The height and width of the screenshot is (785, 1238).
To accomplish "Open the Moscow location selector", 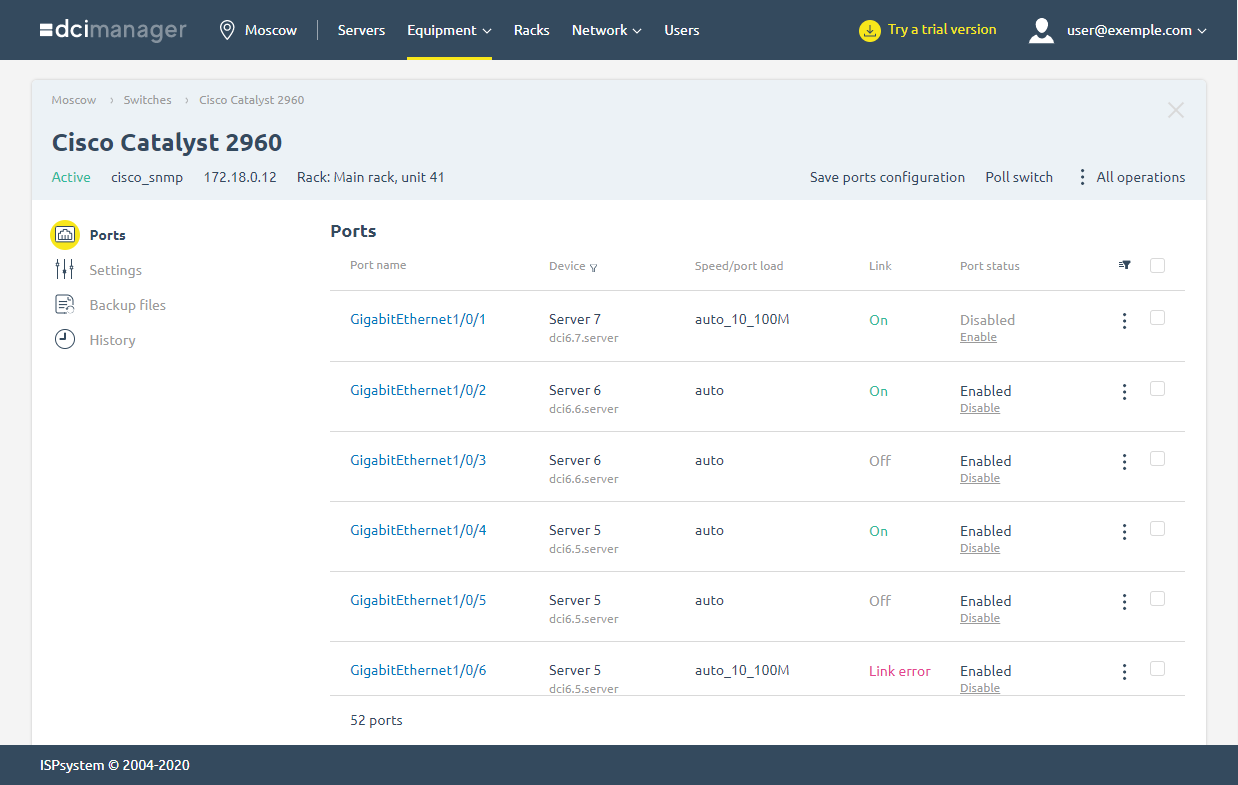I will pyautogui.click(x=258, y=30).
